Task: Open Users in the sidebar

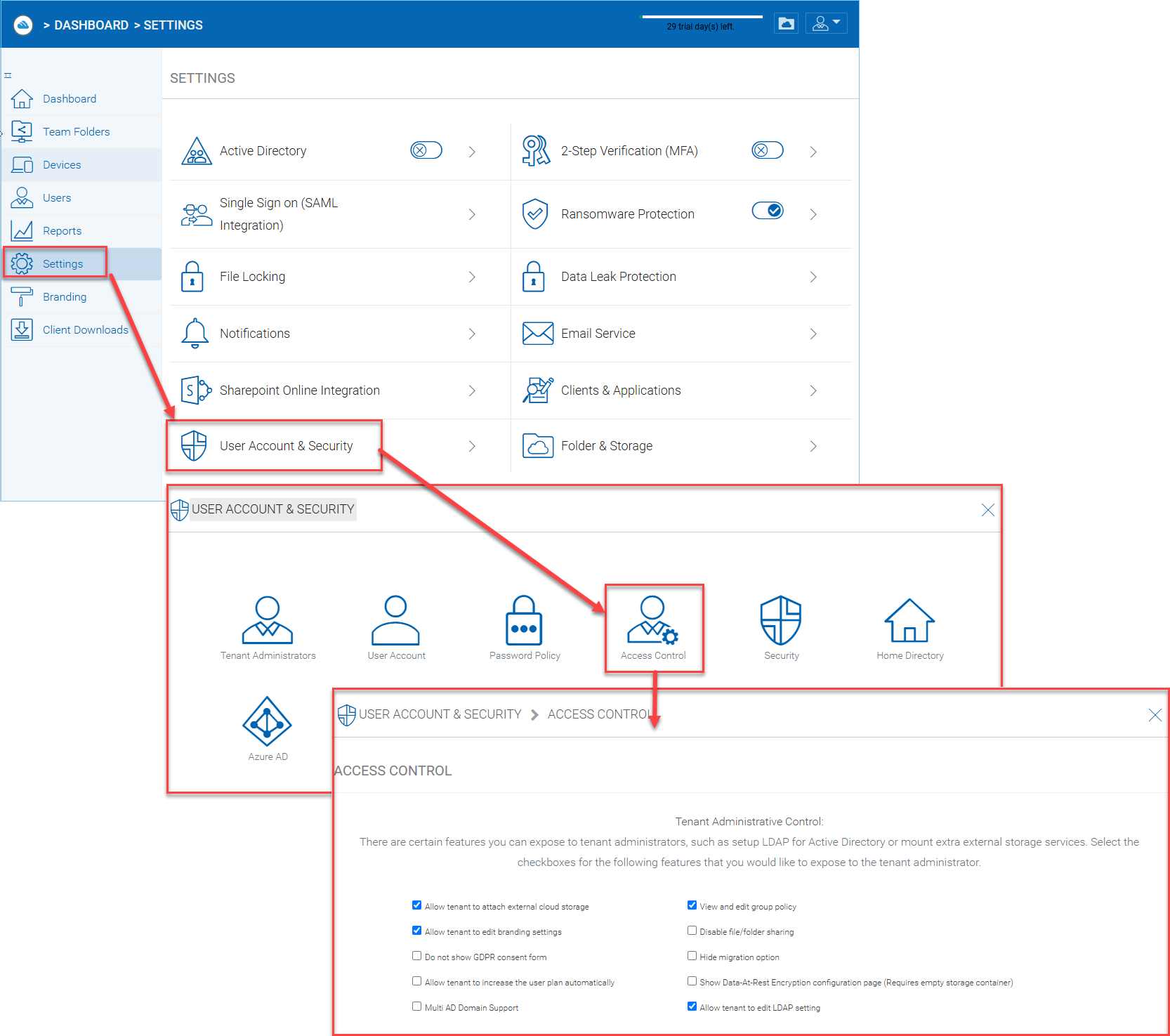Action: click(x=81, y=198)
